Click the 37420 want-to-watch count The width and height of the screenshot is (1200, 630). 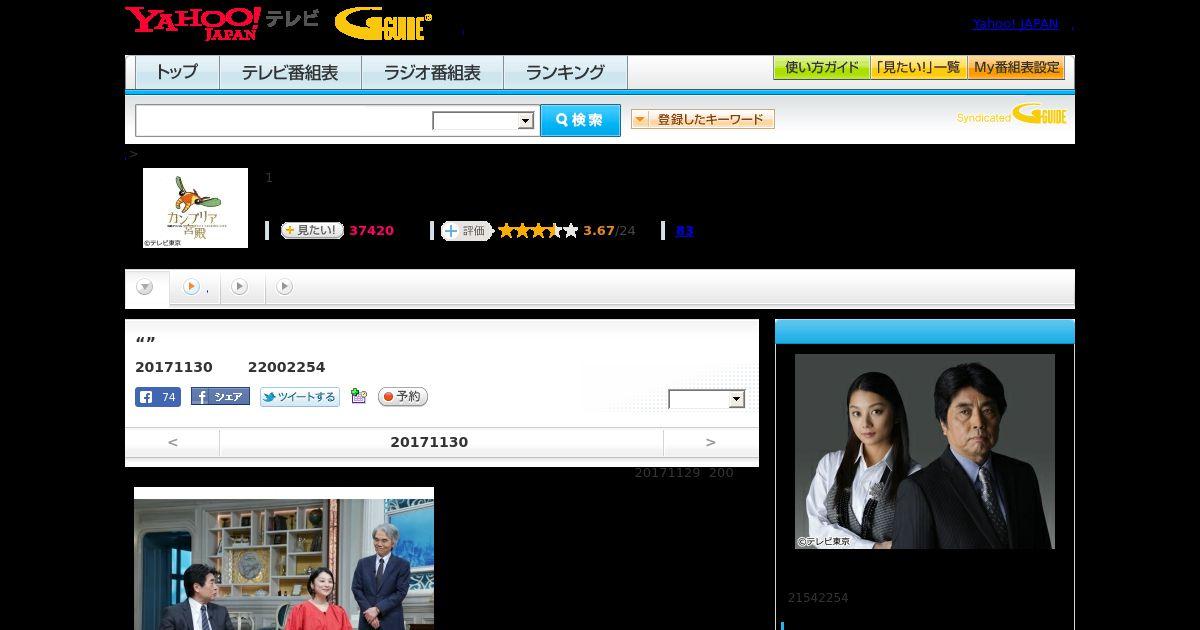coord(371,231)
